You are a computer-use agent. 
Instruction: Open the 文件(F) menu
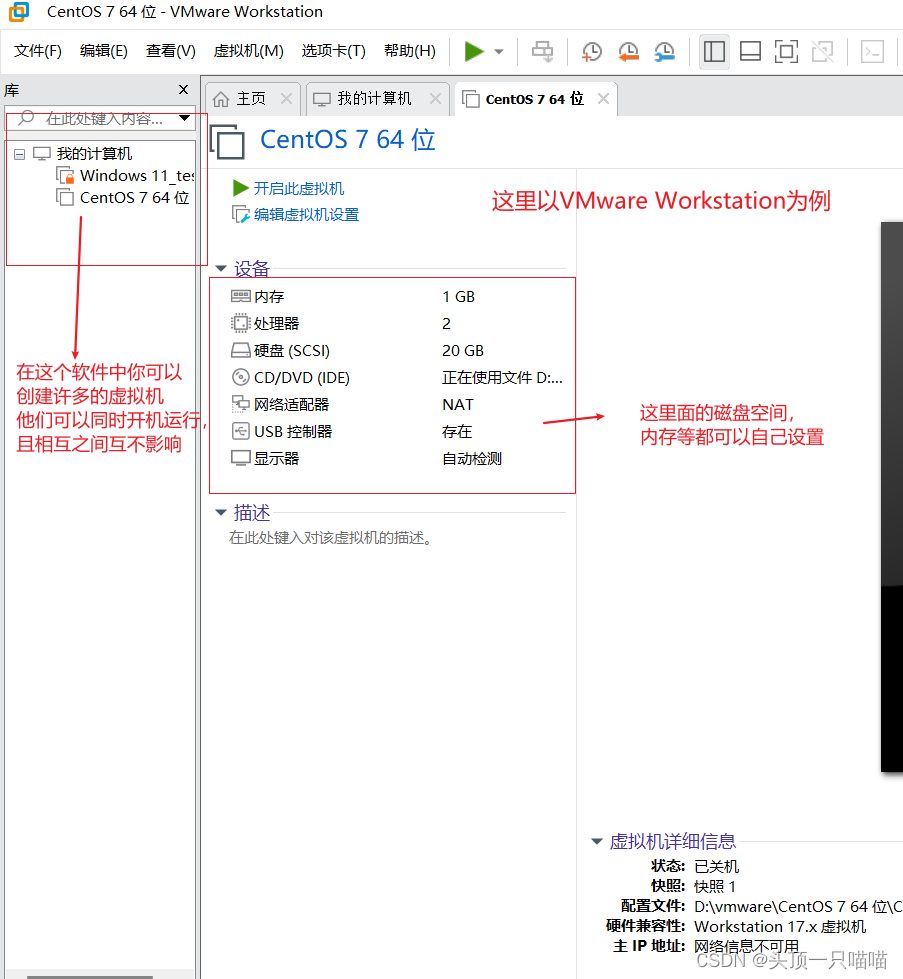tap(38, 51)
